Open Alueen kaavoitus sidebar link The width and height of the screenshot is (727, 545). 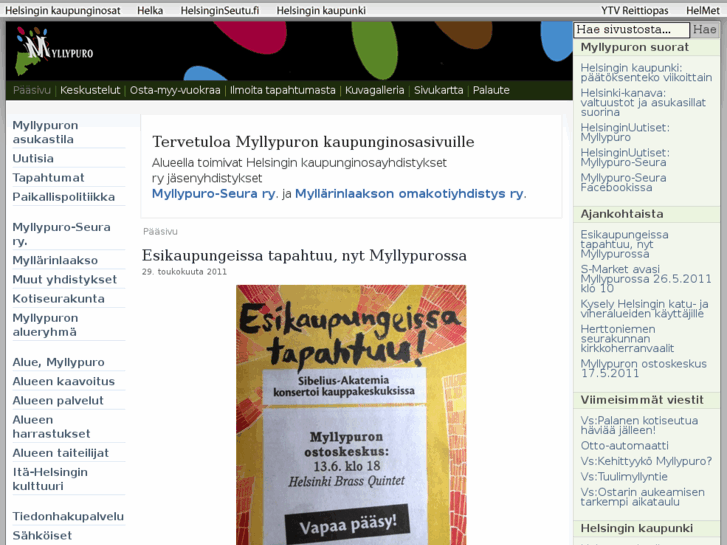click(64, 381)
